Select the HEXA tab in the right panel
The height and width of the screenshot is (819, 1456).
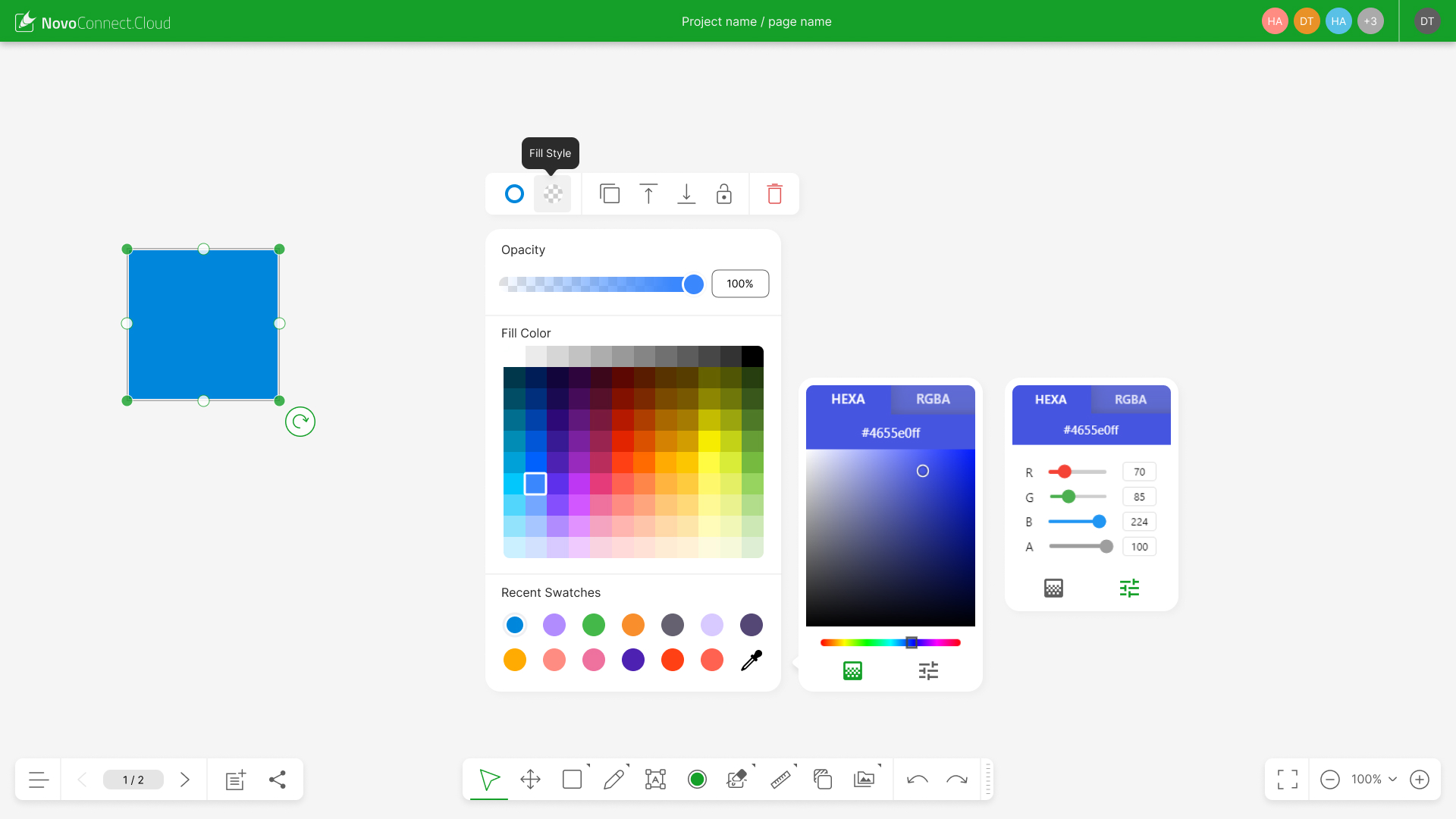click(1050, 400)
